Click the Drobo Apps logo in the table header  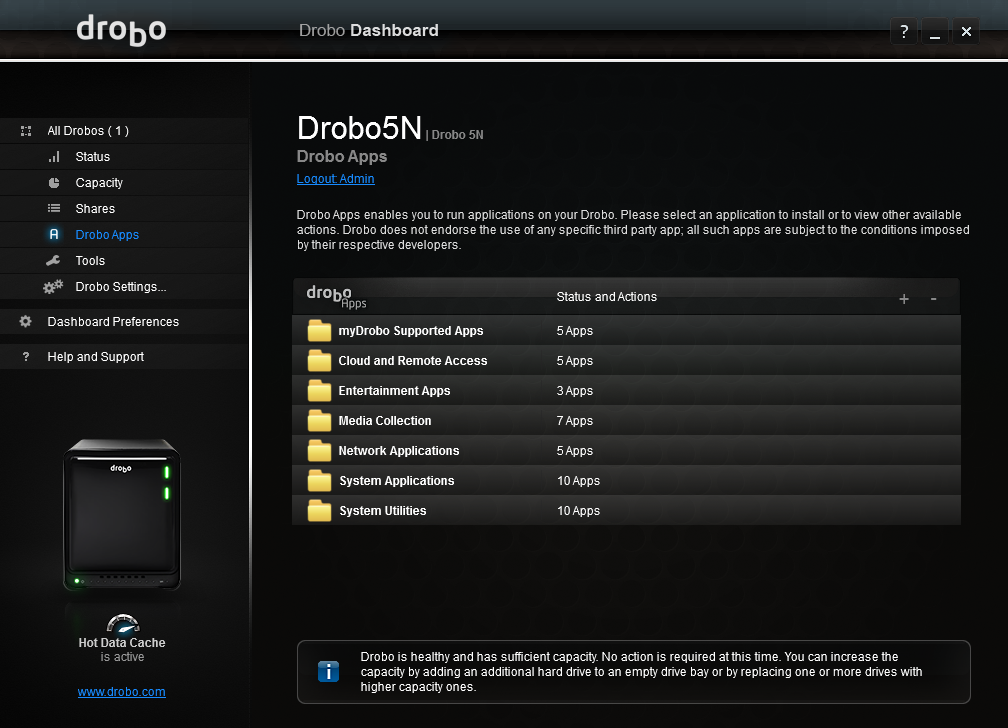[336, 296]
